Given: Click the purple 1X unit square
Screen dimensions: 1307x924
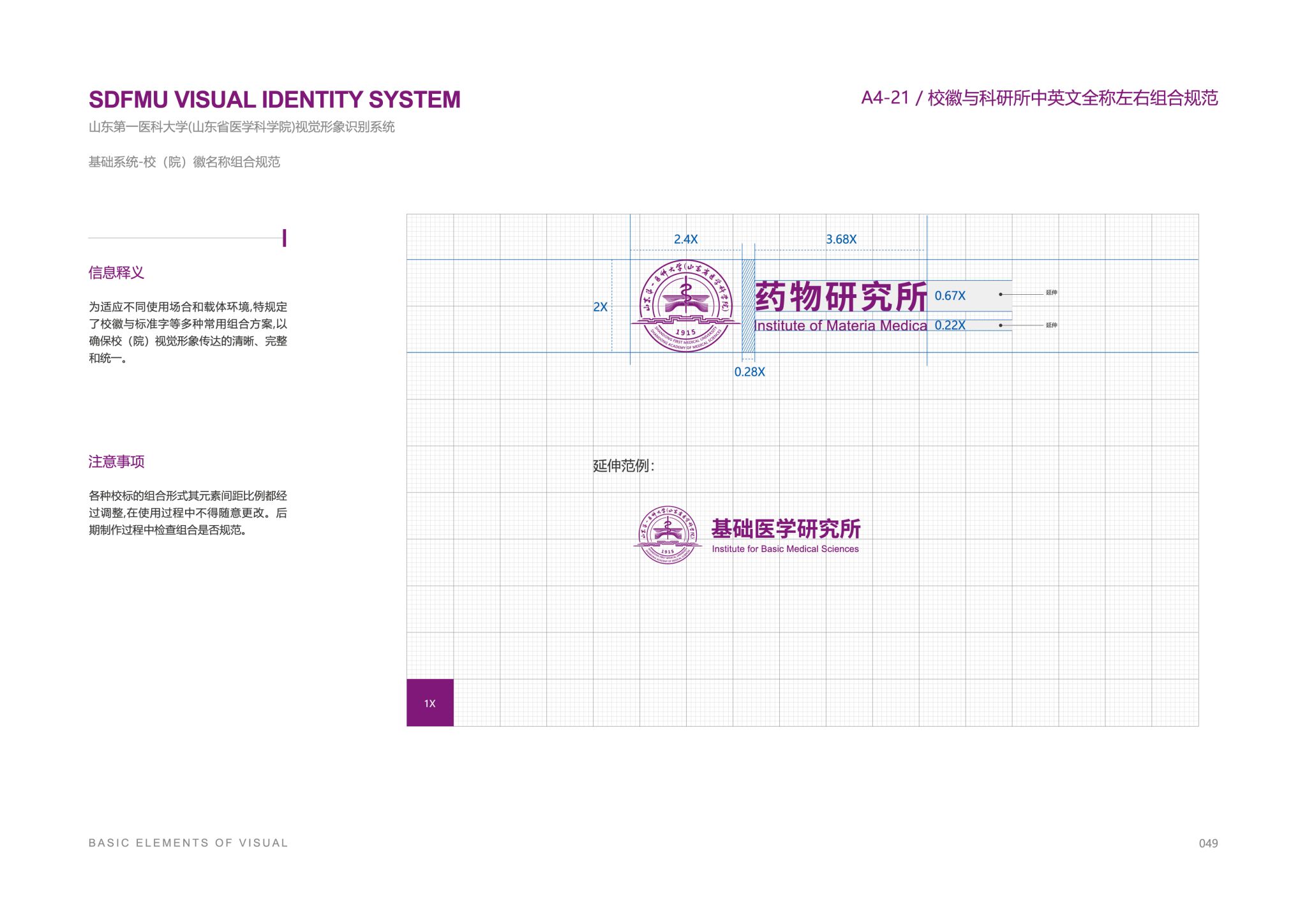Looking at the screenshot, I should [429, 703].
